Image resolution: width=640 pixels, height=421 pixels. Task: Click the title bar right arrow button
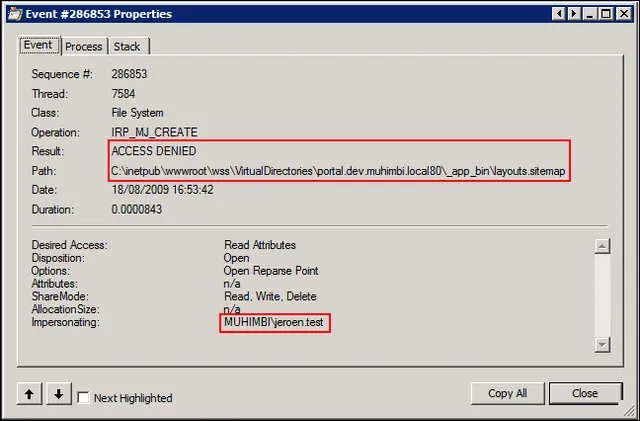click(x=574, y=14)
